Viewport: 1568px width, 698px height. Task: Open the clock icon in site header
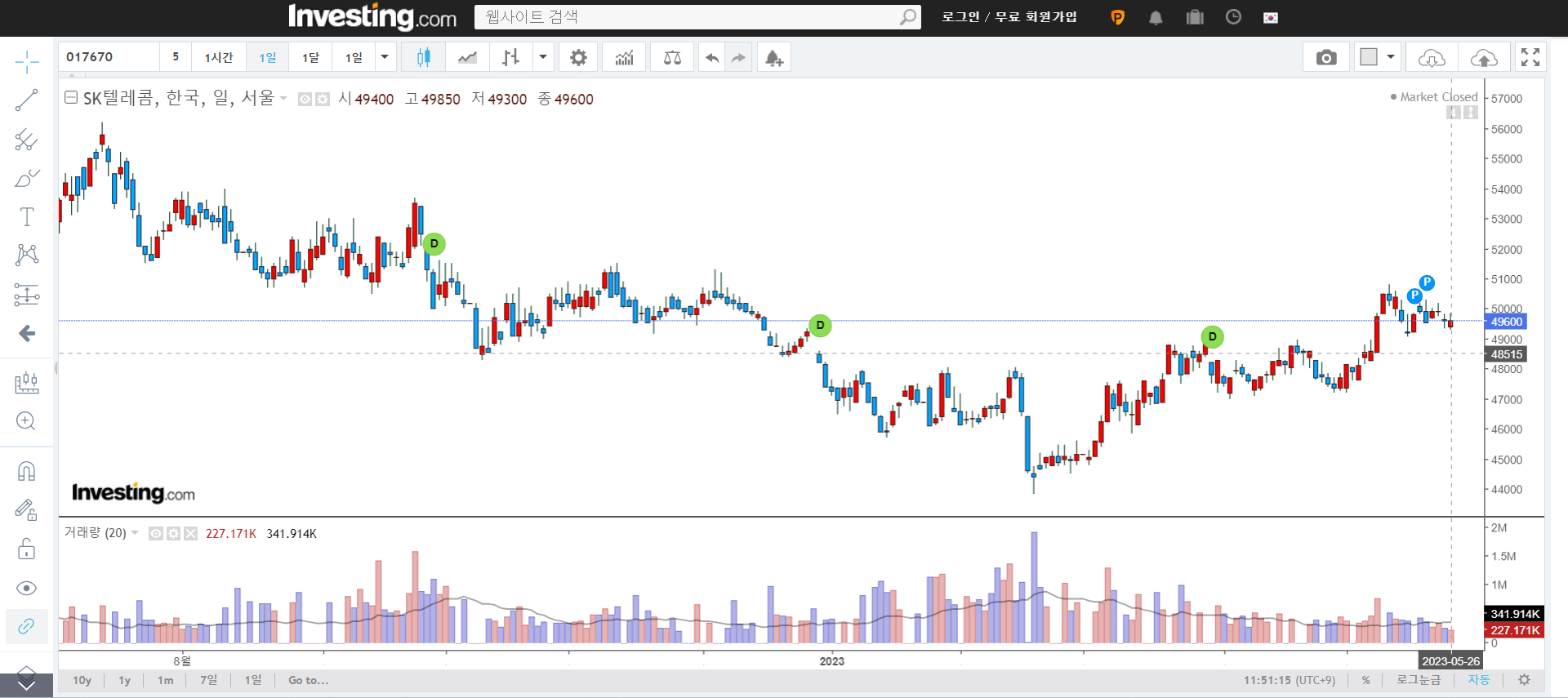(x=1233, y=17)
